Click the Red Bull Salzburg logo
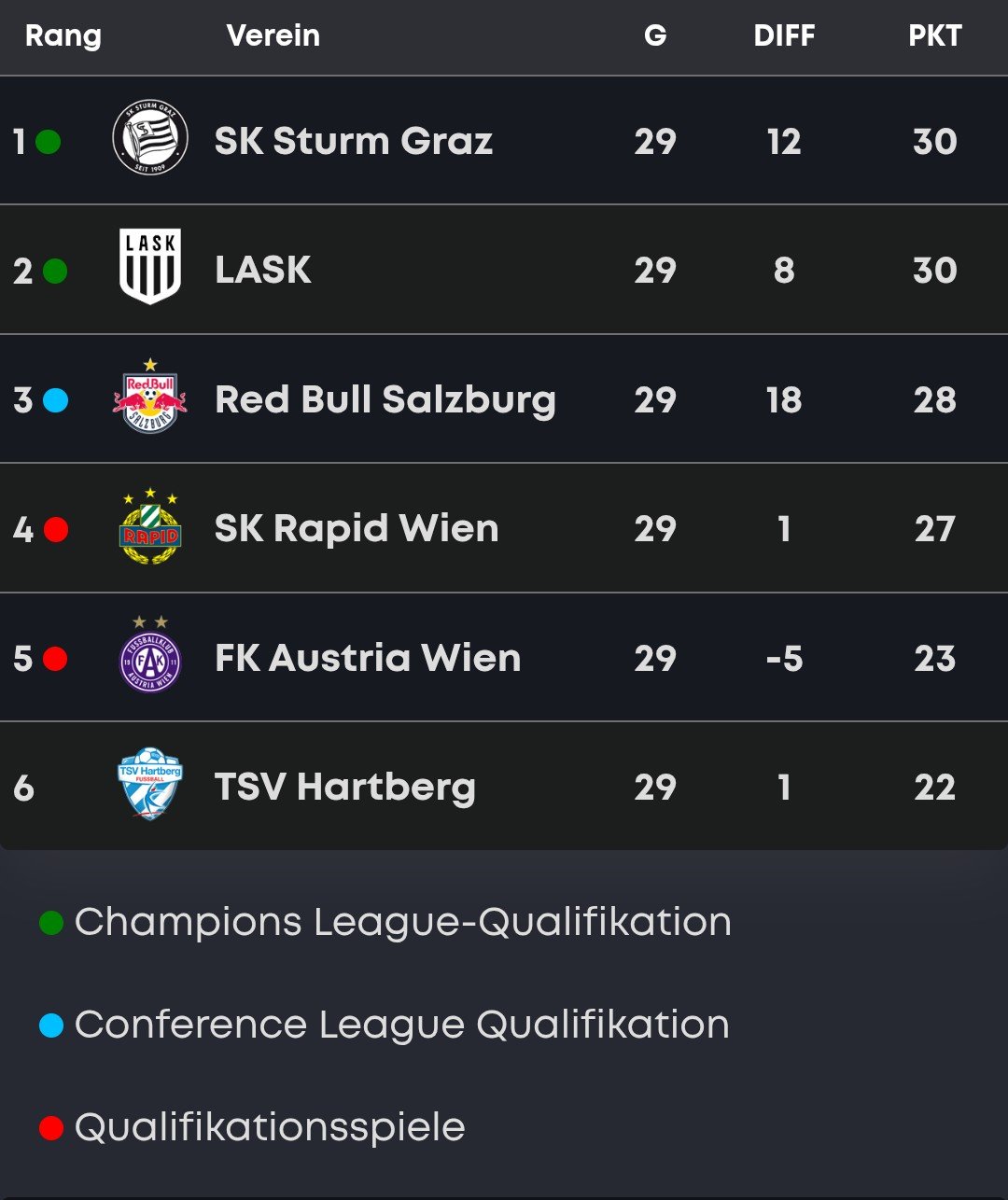This screenshot has width=1008, height=1200. 150,398
